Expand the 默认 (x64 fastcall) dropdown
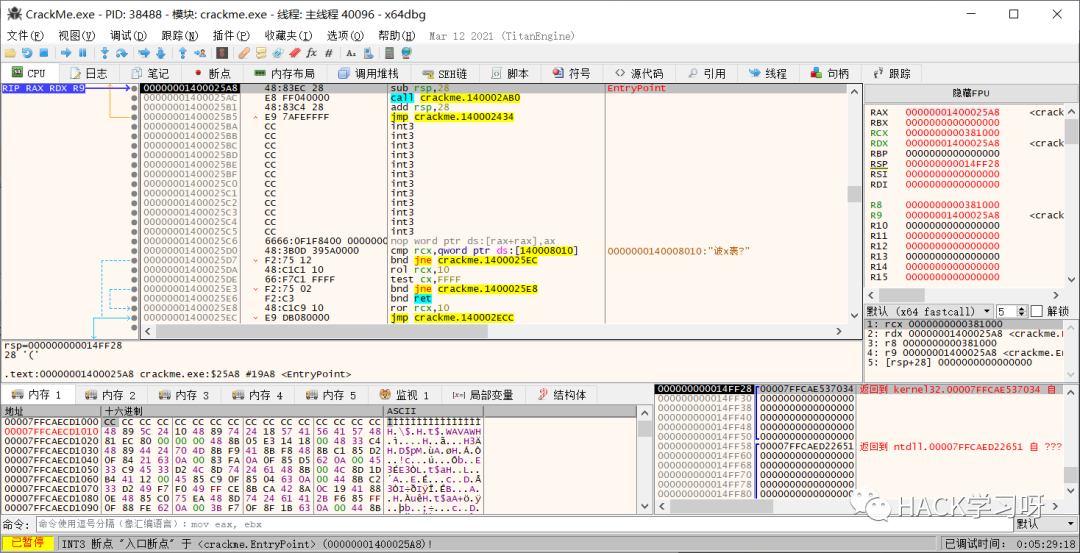Screen dimensions: 1080x553 (929, 311)
